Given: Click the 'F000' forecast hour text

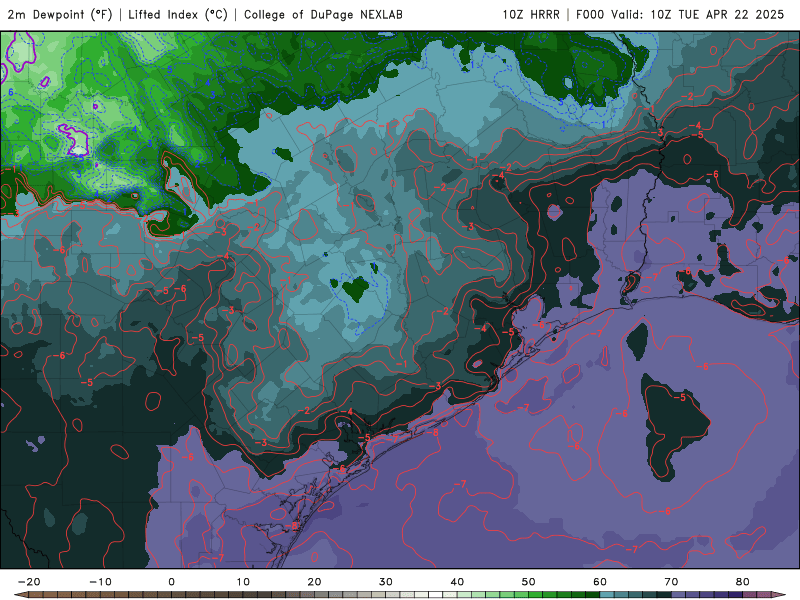Looking at the screenshot, I should (590, 15).
